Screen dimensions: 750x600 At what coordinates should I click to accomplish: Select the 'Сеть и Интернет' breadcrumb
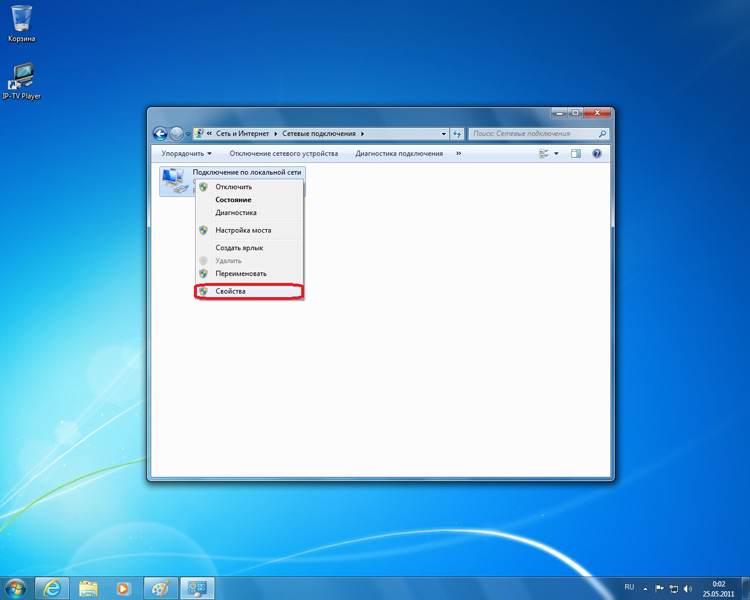click(243, 133)
